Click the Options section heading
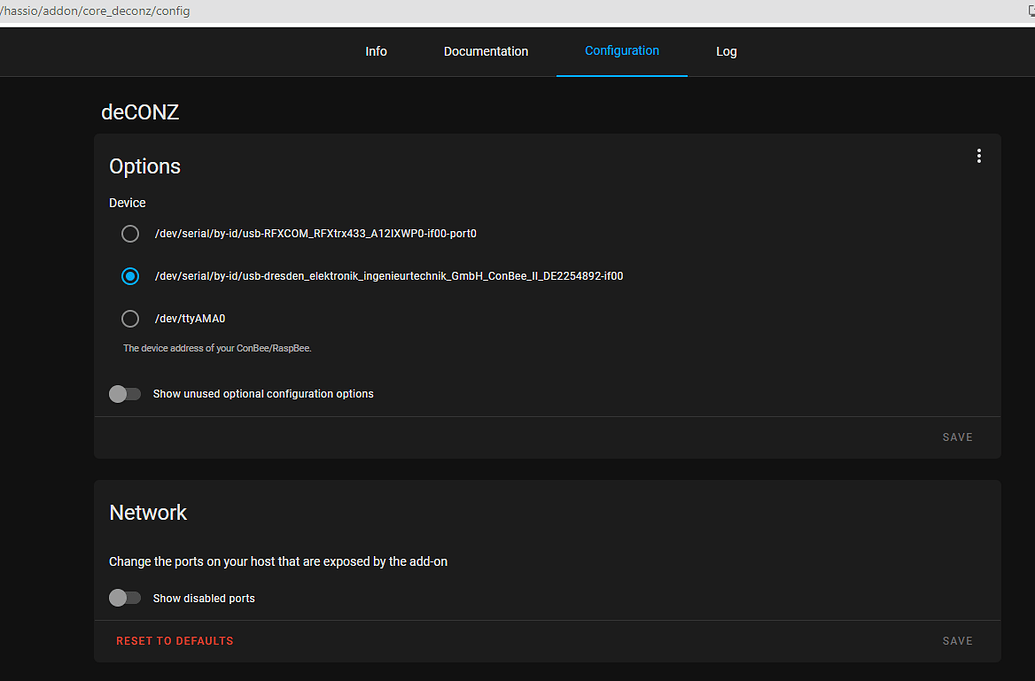 point(144,166)
